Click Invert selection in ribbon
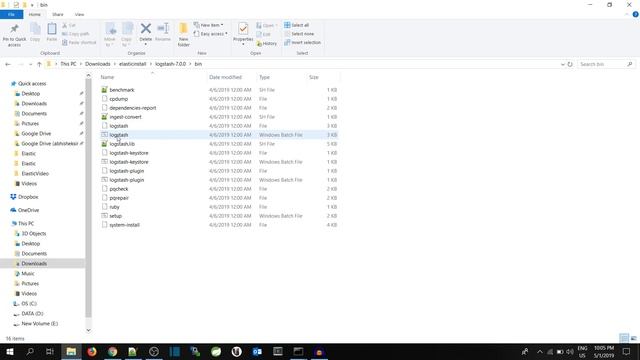The height and width of the screenshot is (360, 640). [x=302, y=42]
